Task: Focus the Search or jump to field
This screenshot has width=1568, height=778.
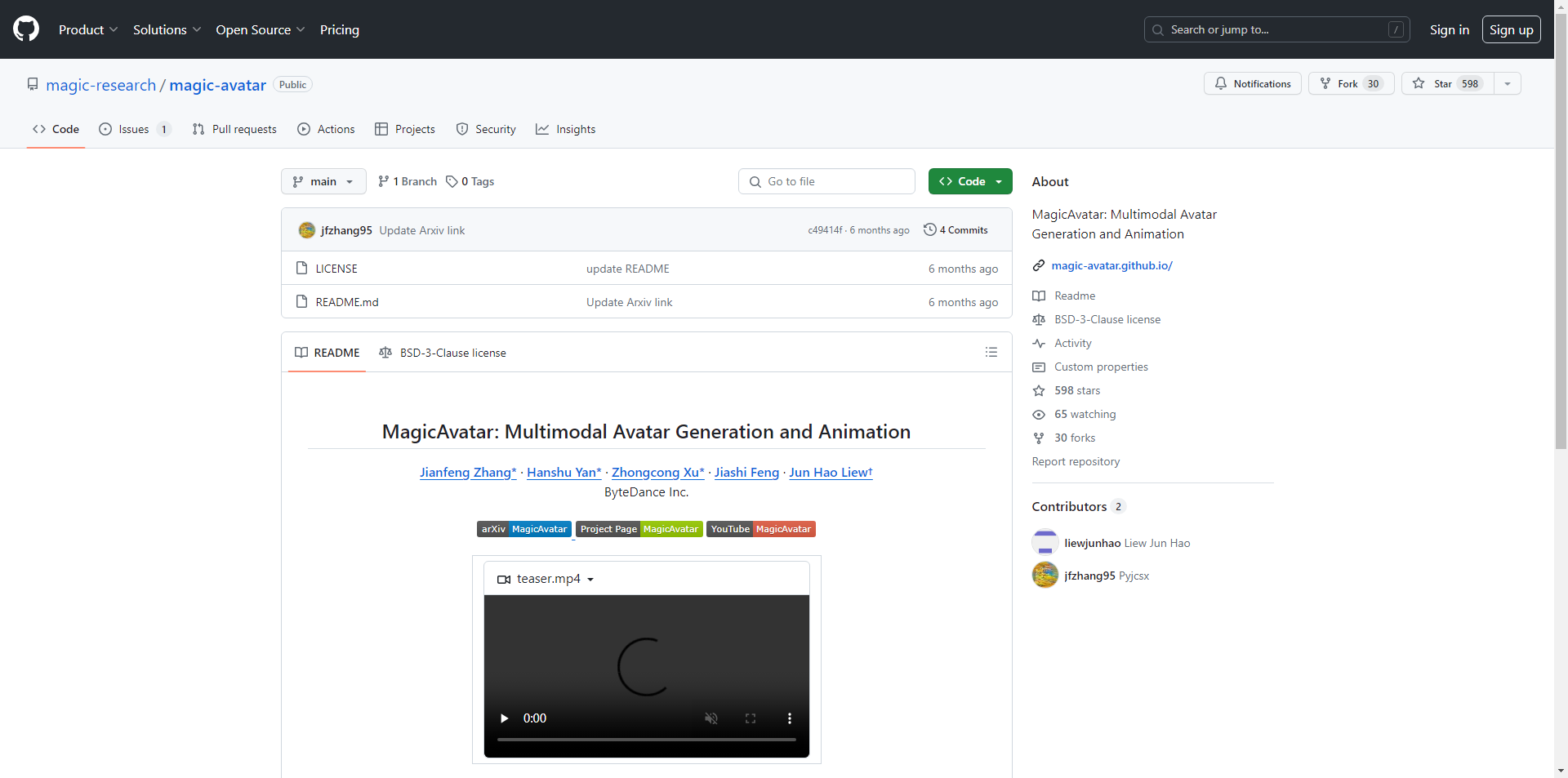Action: coord(1276,29)
